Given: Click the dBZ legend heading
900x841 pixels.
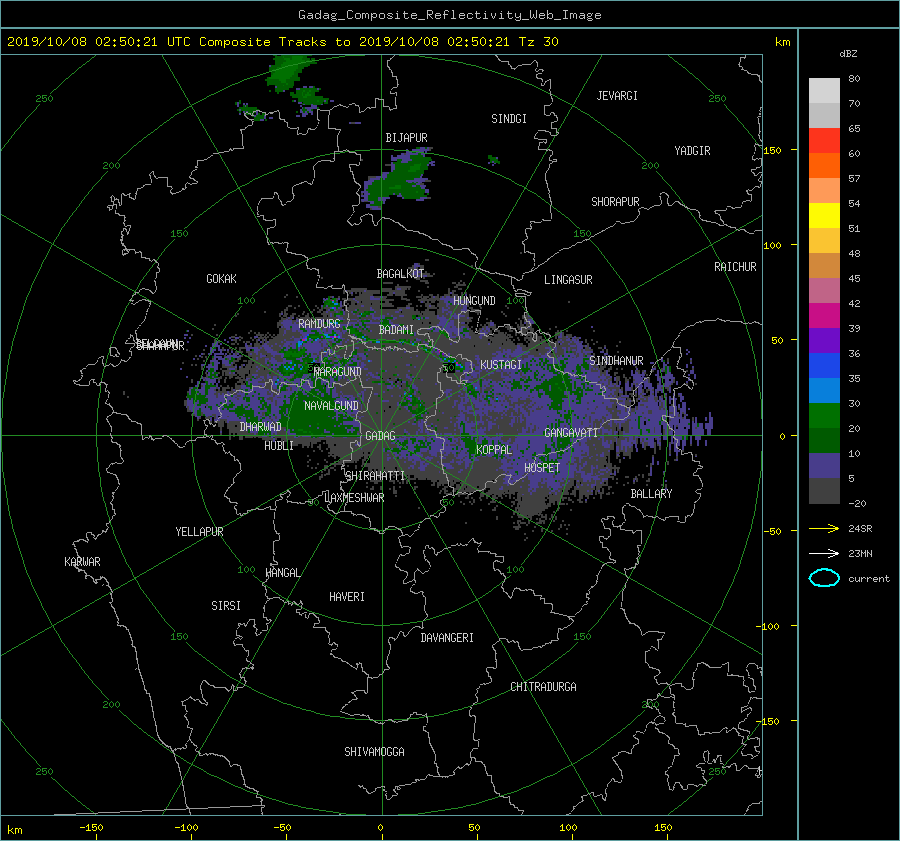Looking at the screenshot, I should click(848, 54).
